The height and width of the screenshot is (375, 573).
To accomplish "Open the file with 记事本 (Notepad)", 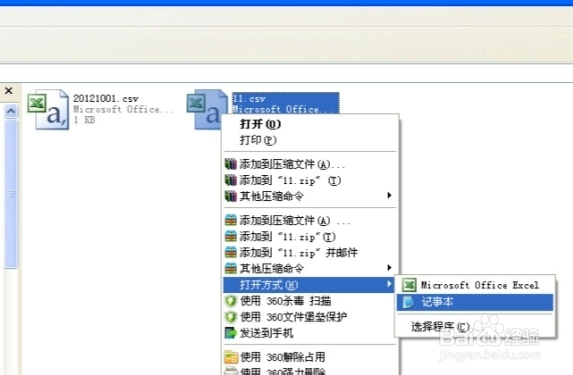I will tap(475, 302).
